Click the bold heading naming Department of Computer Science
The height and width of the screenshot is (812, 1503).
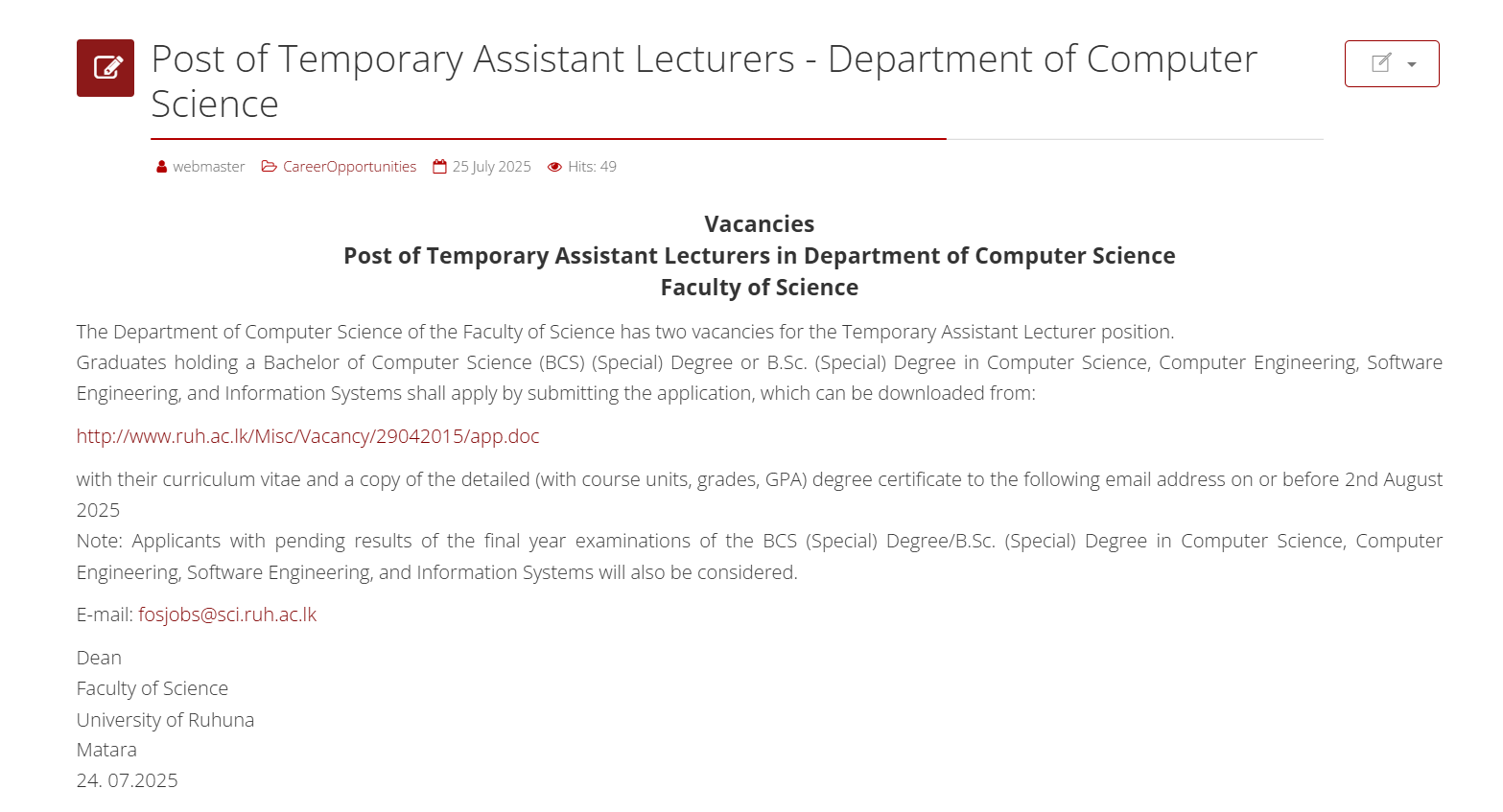pos(760,256)
